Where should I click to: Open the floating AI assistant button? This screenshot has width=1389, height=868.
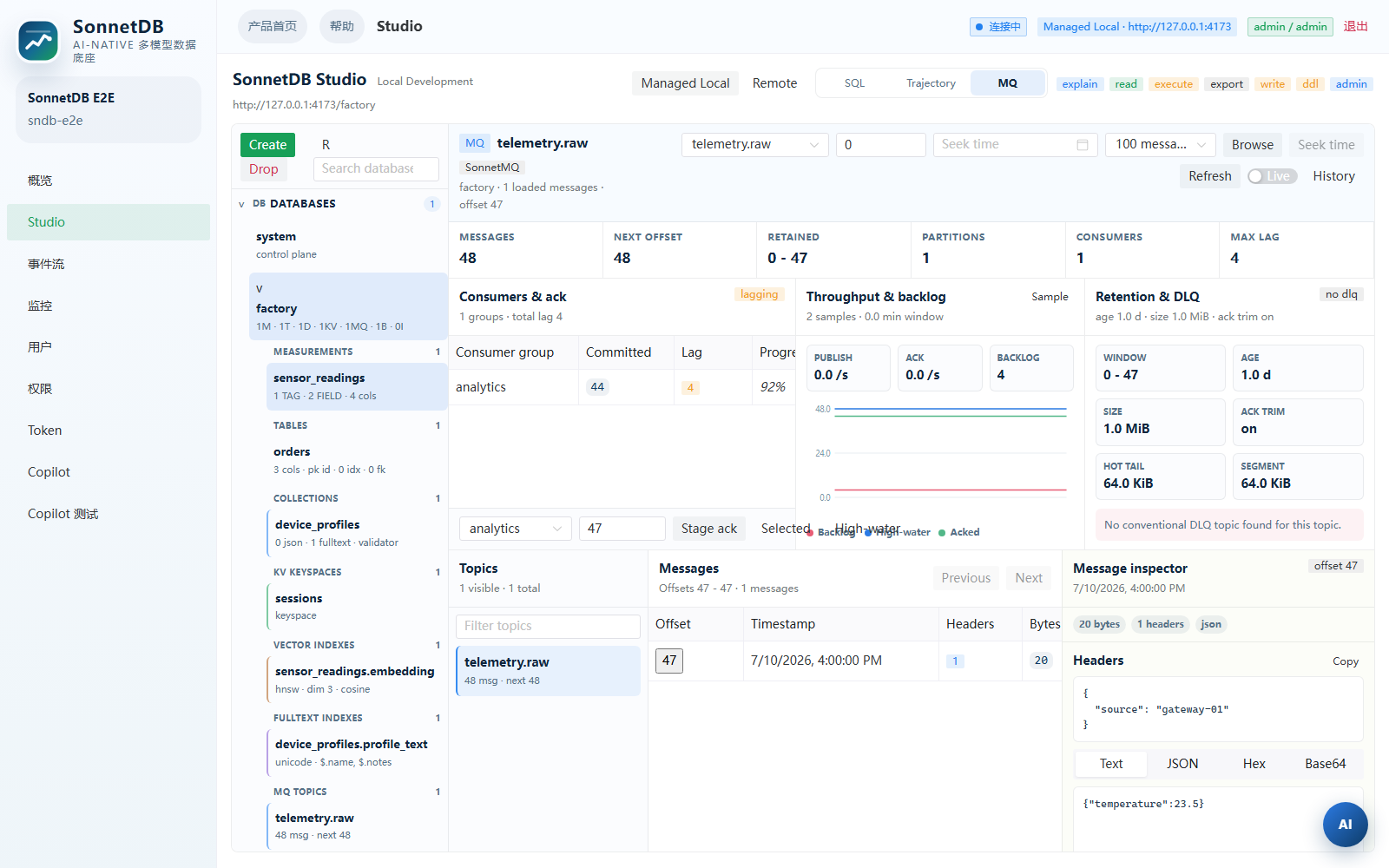pyautogui.click(x=1345, y=825)
